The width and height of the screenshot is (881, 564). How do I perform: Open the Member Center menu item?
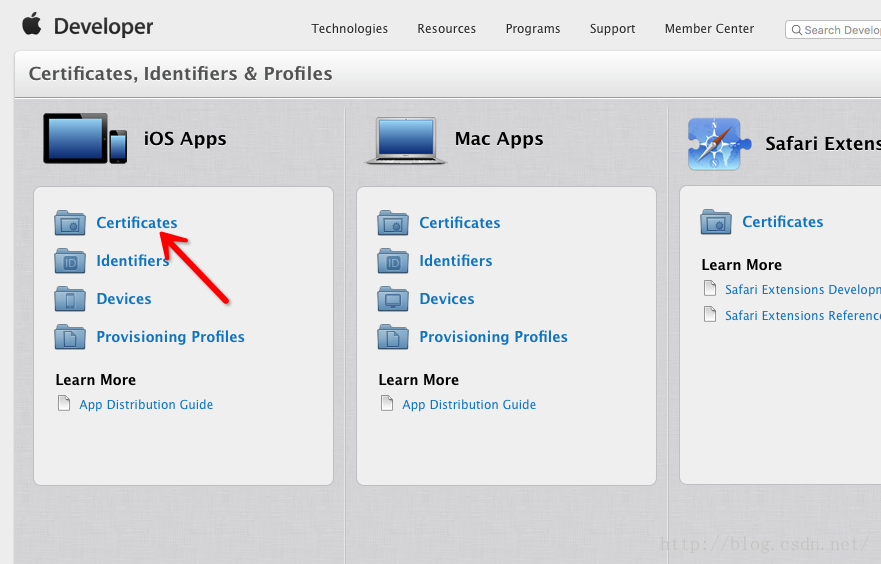tap(709, 29)
